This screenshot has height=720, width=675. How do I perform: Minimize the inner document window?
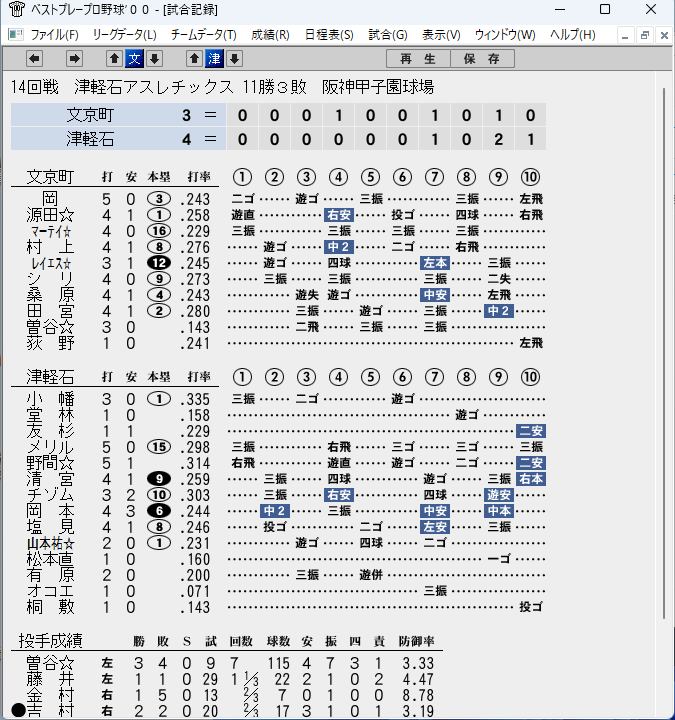point(625,35)
